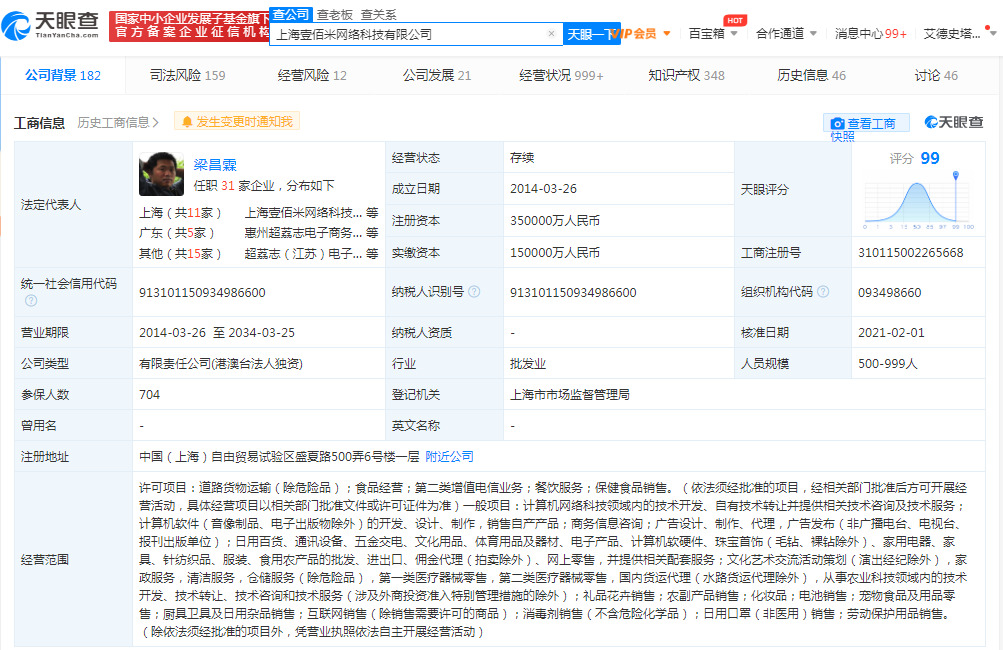The height and width of the screenshot is (650, 1003).
Task: Click paid-in capital 150000万人民币
Action: coord(555,253)
